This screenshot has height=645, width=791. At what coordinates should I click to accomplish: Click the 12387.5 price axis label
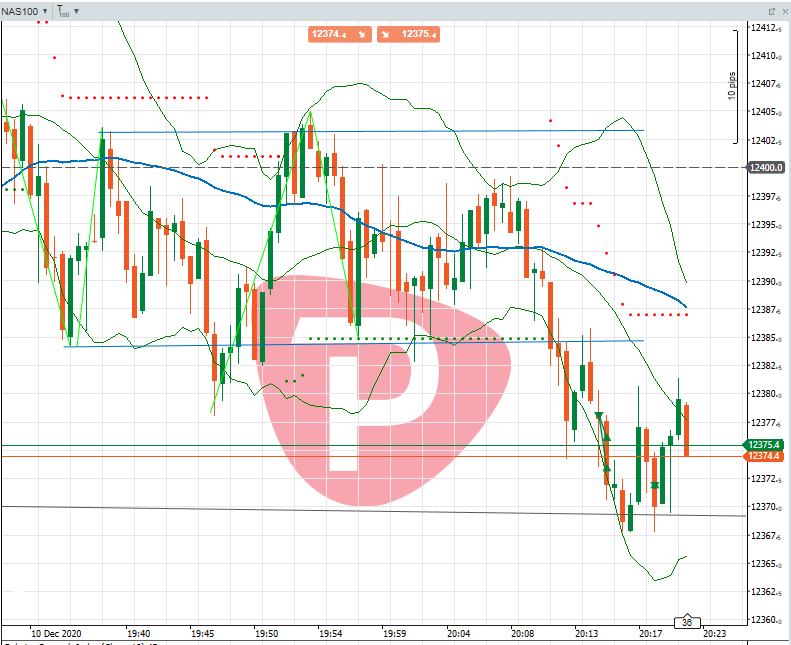point(766,310)
